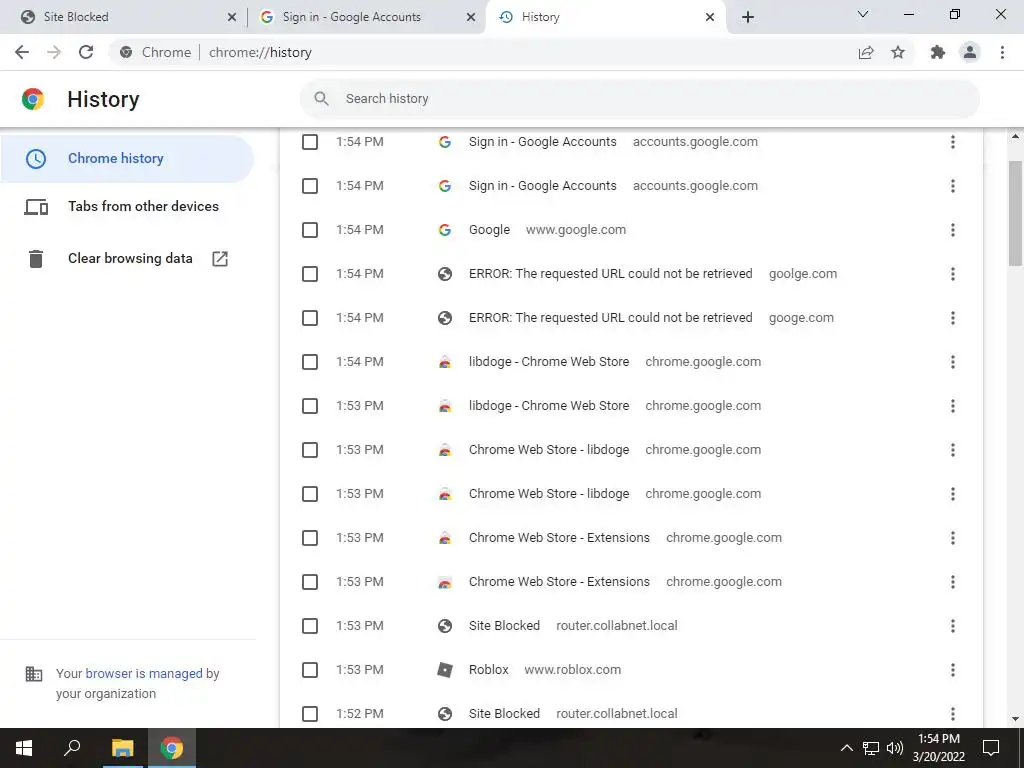The image size is (1024, 768).
Task: Click the 'Chrome' site info chip
Action: (155, 52)
